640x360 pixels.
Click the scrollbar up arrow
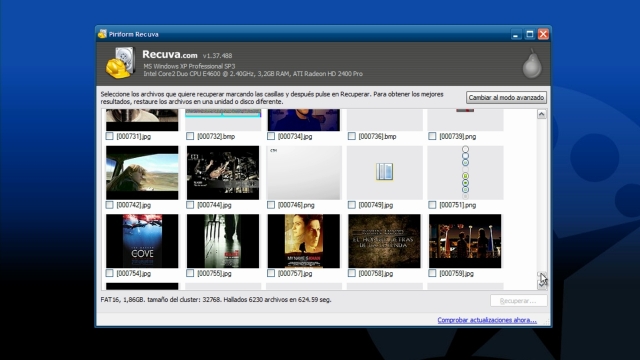pyautogui.click(x=542, y=114)
